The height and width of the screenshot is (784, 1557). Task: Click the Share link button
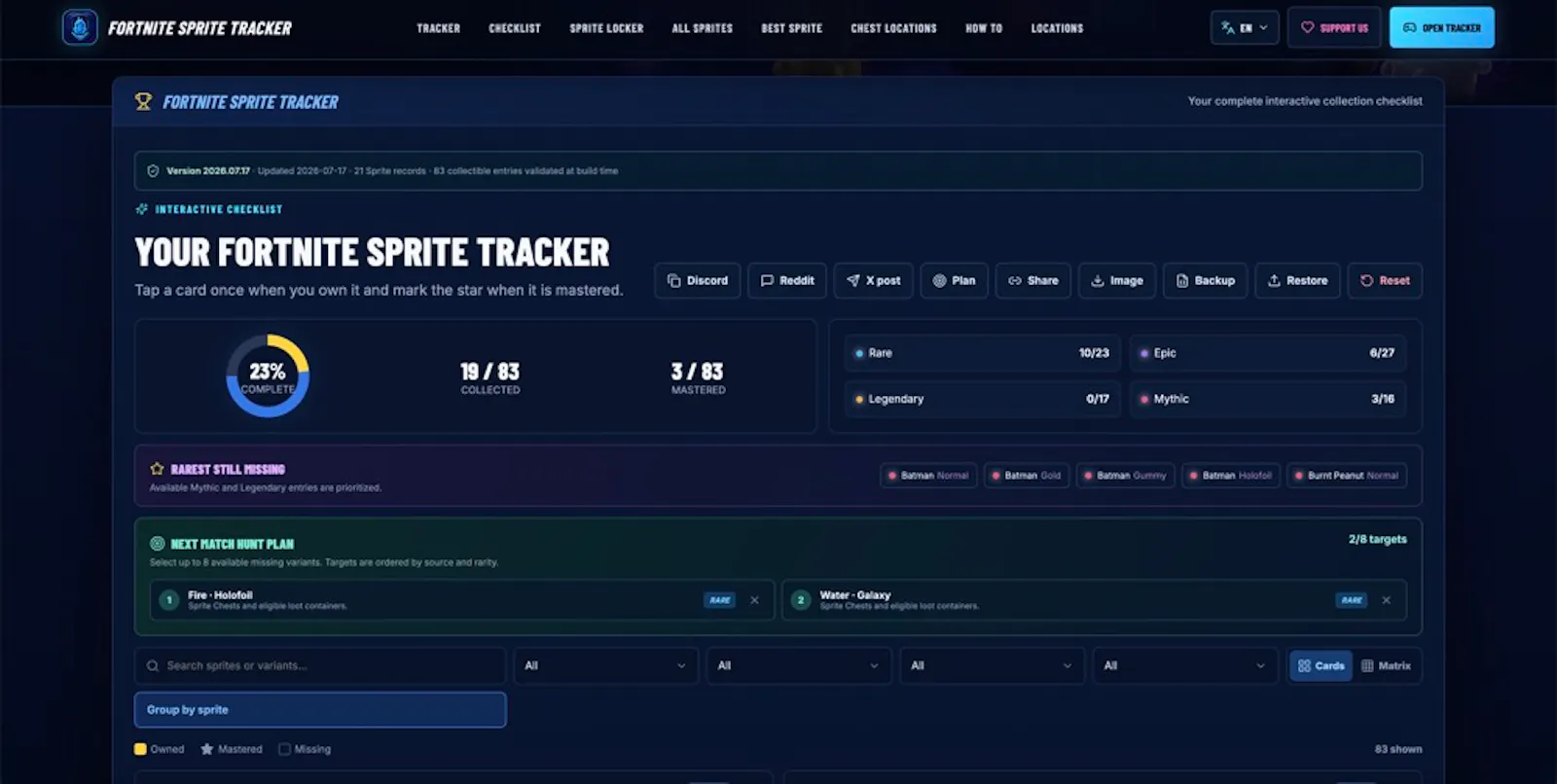pyautogui.click(x=1032, y=280)
